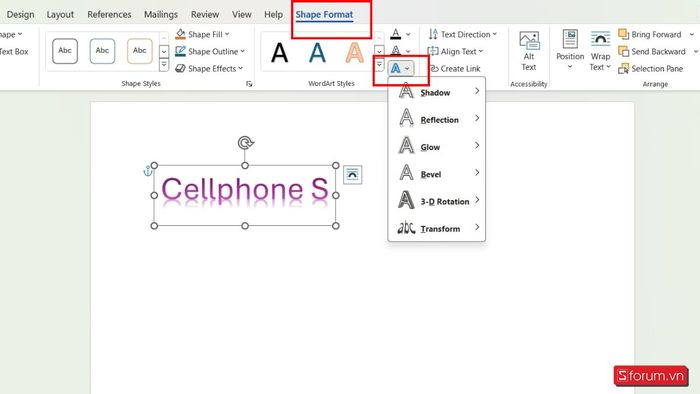Click the rotation handle above text box

pos(245,143)
